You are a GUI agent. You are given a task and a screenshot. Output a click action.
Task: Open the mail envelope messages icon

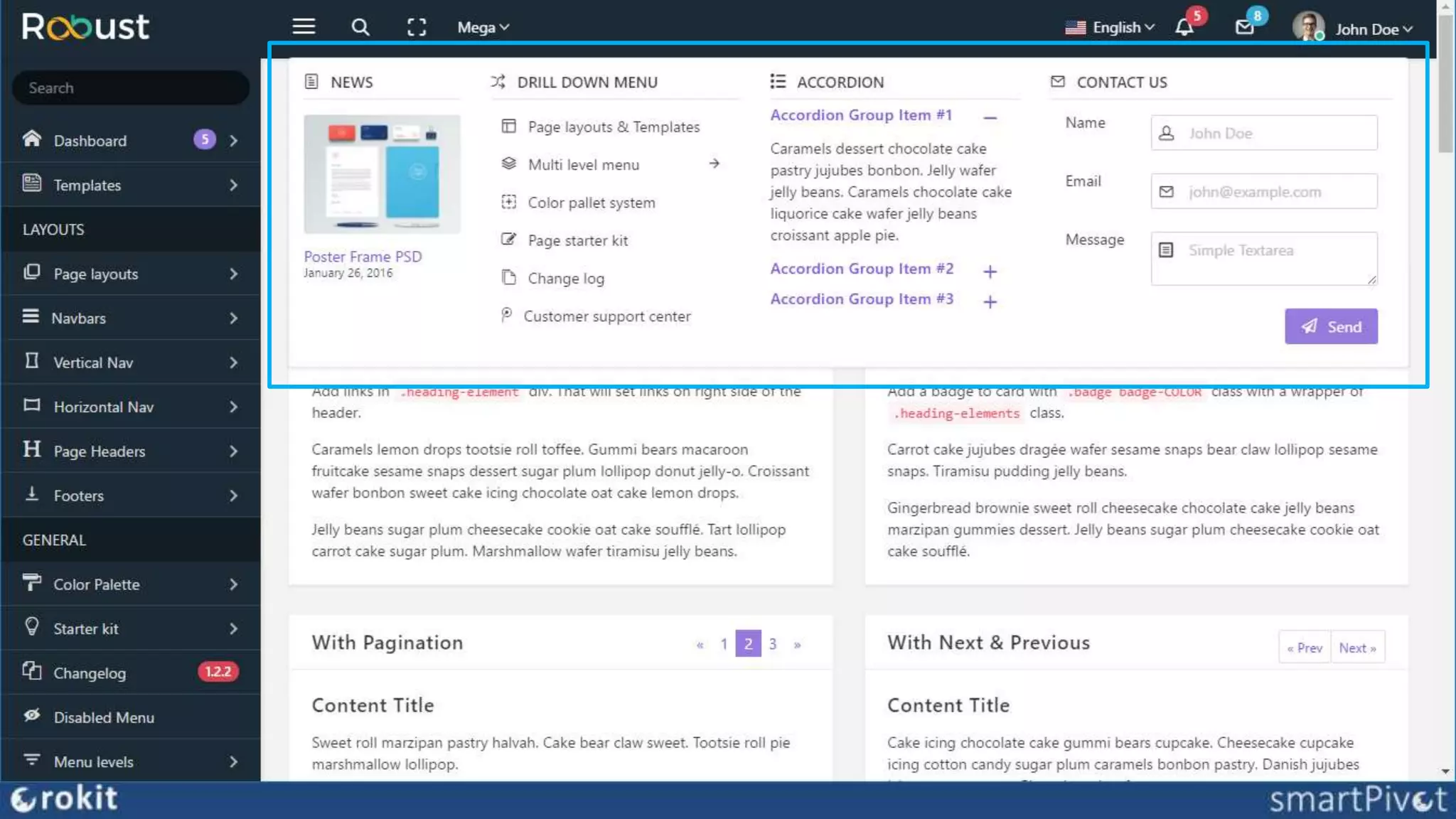[x=1244, y=27]
